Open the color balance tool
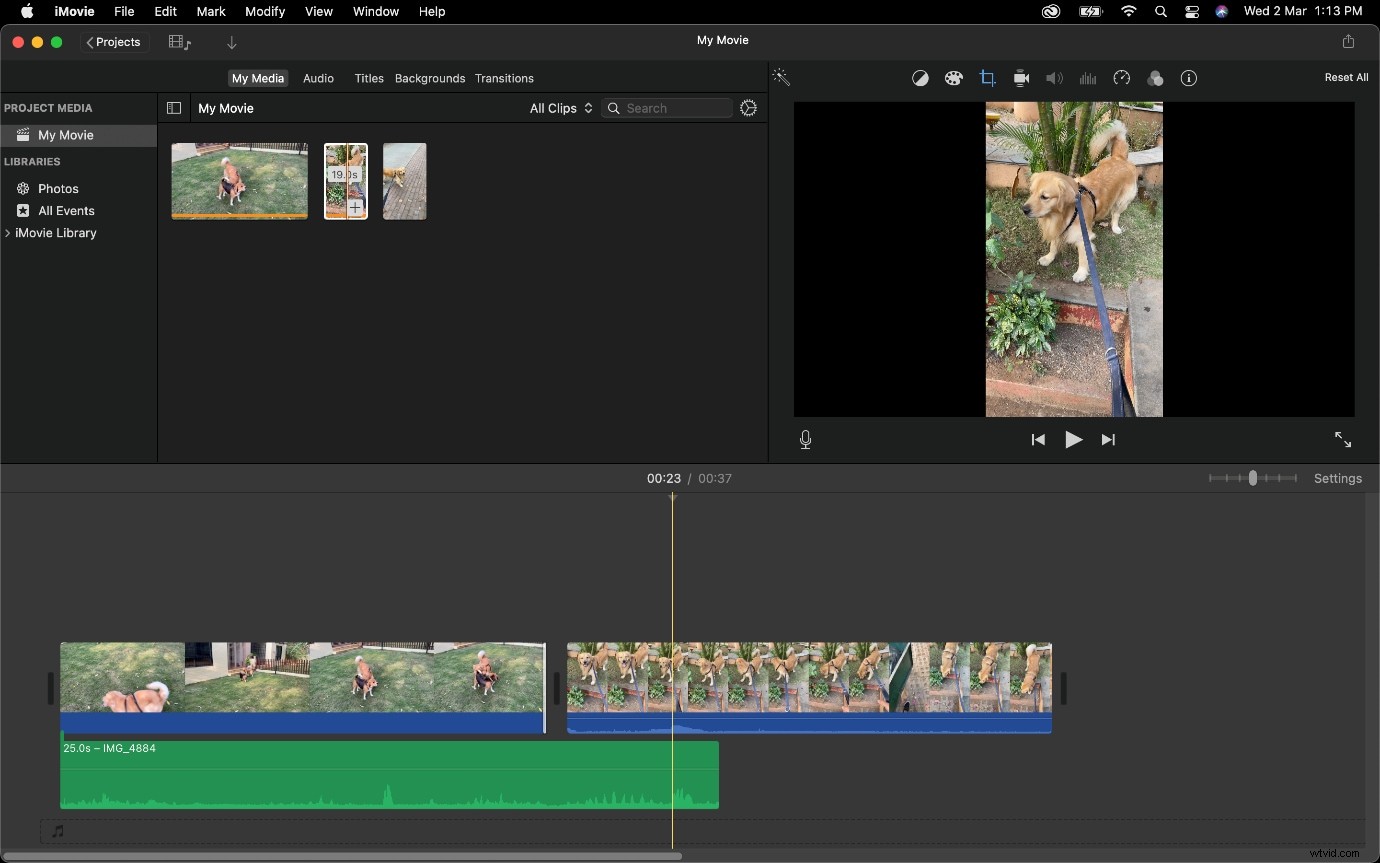1380x863 pixels. [x=920, y=78]
